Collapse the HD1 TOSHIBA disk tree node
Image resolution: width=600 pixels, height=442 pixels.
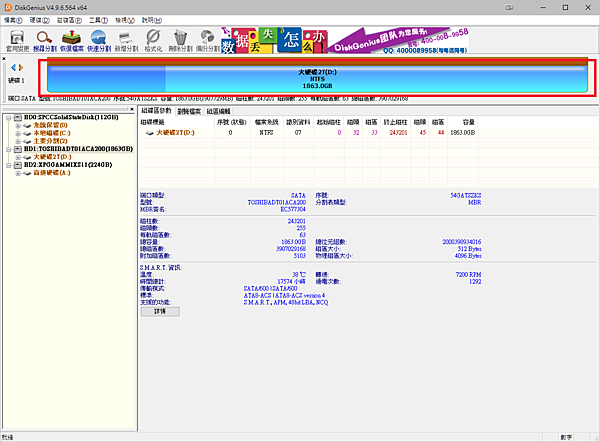click(8, 149)
